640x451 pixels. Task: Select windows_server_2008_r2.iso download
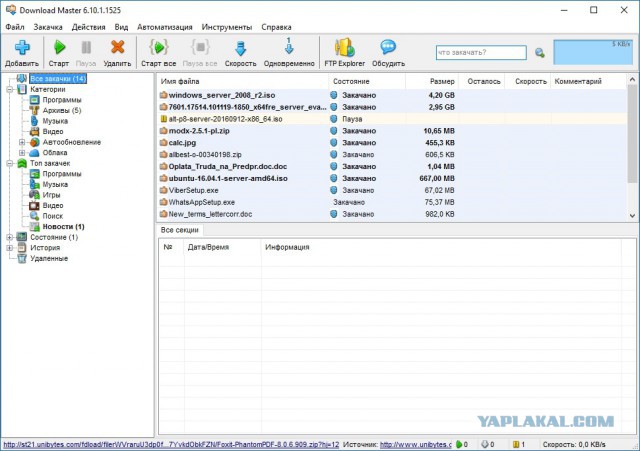pyautogui.click(x=392, y=96)
